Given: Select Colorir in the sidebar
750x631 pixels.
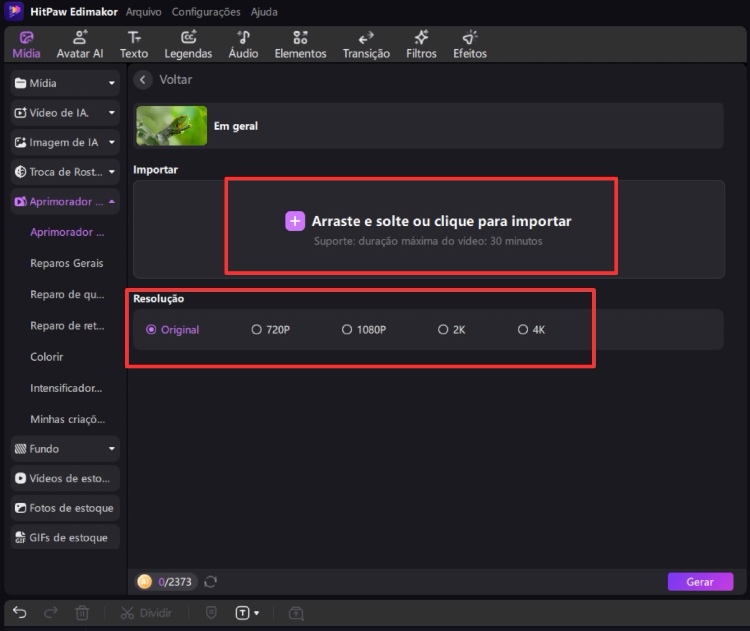Looking at the screenshot, I should tap(47, 357).
